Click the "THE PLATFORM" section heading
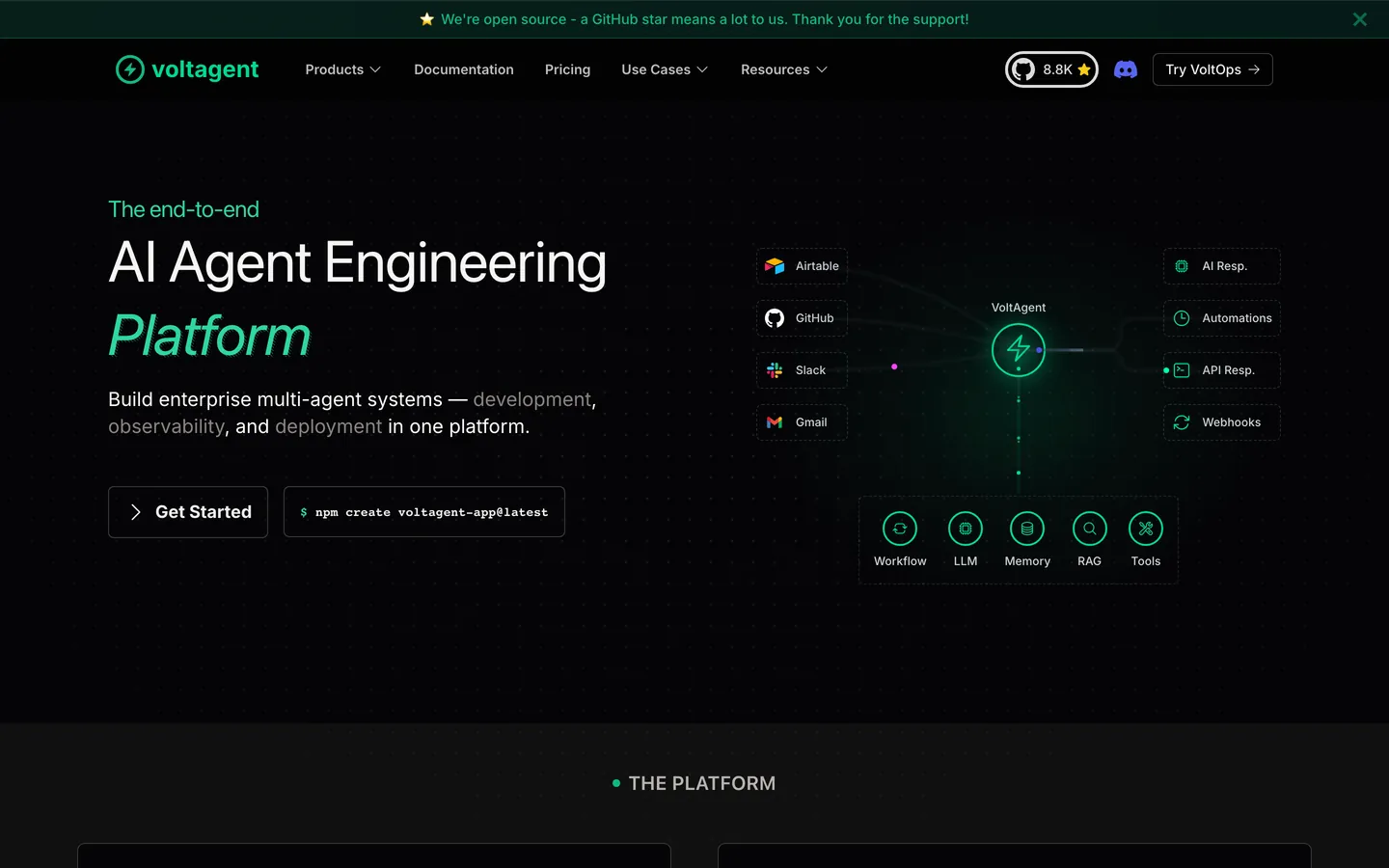The height and width of the screenshot is (868, 1389). (x=702, y=783)
